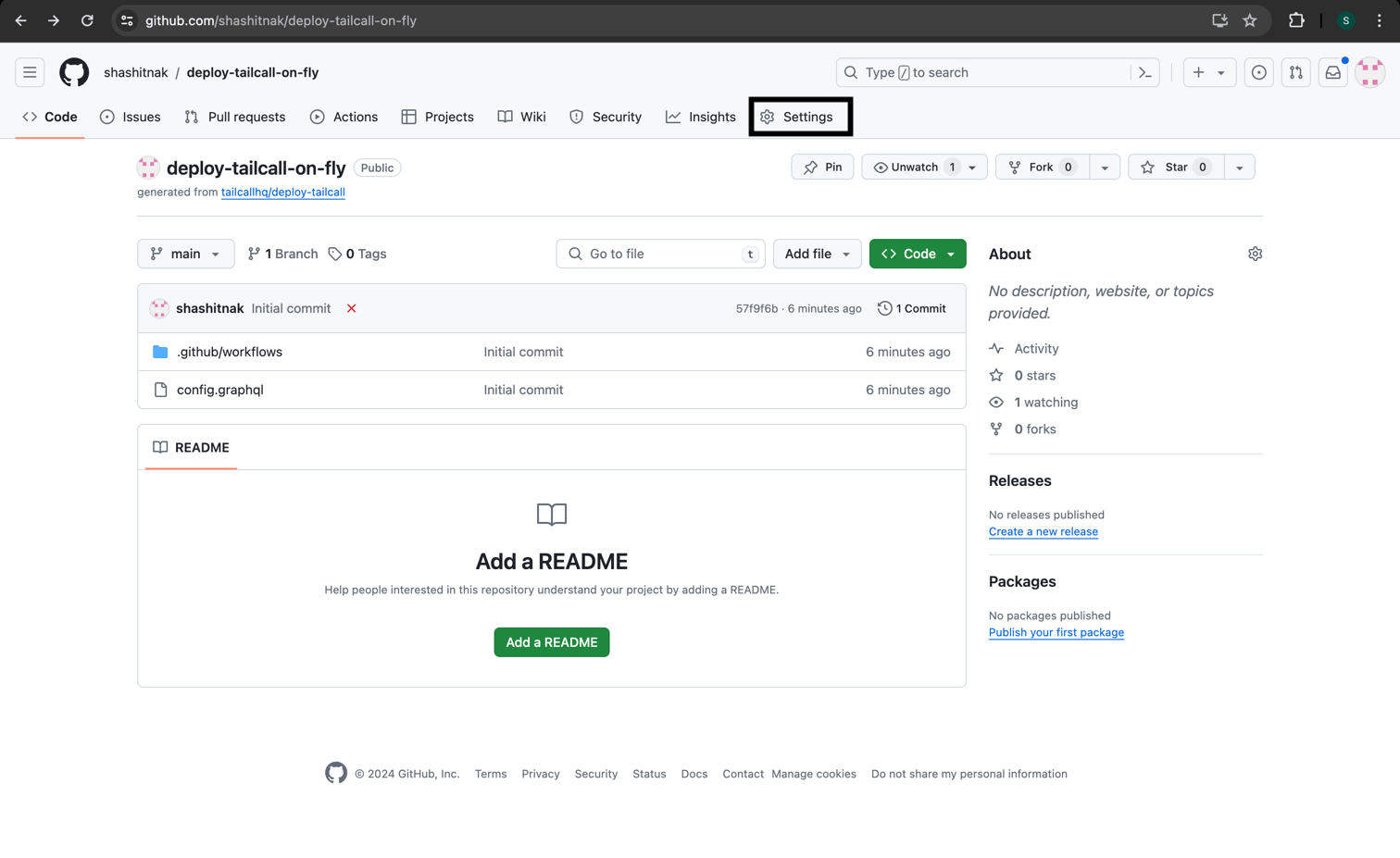Open the Initial commit message in the header row

pyautogui.click(x=291, y=308)
